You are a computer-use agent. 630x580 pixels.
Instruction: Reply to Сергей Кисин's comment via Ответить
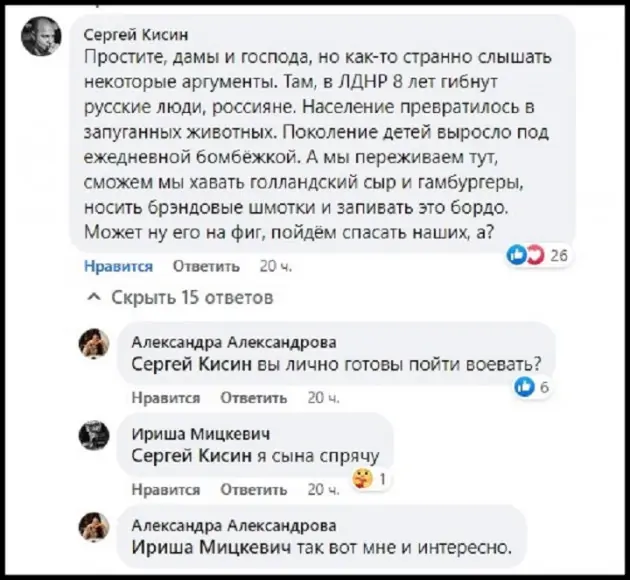tap(206, 267)
